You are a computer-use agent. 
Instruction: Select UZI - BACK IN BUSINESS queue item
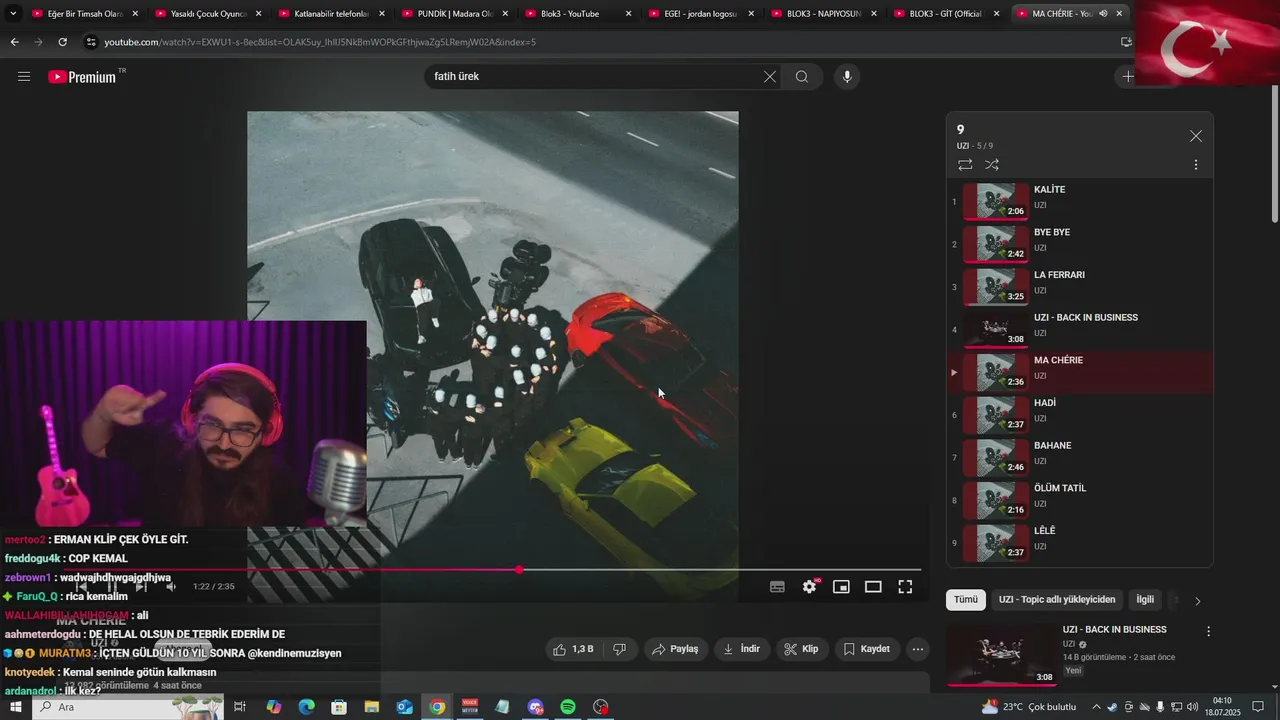click(1080, 329)
